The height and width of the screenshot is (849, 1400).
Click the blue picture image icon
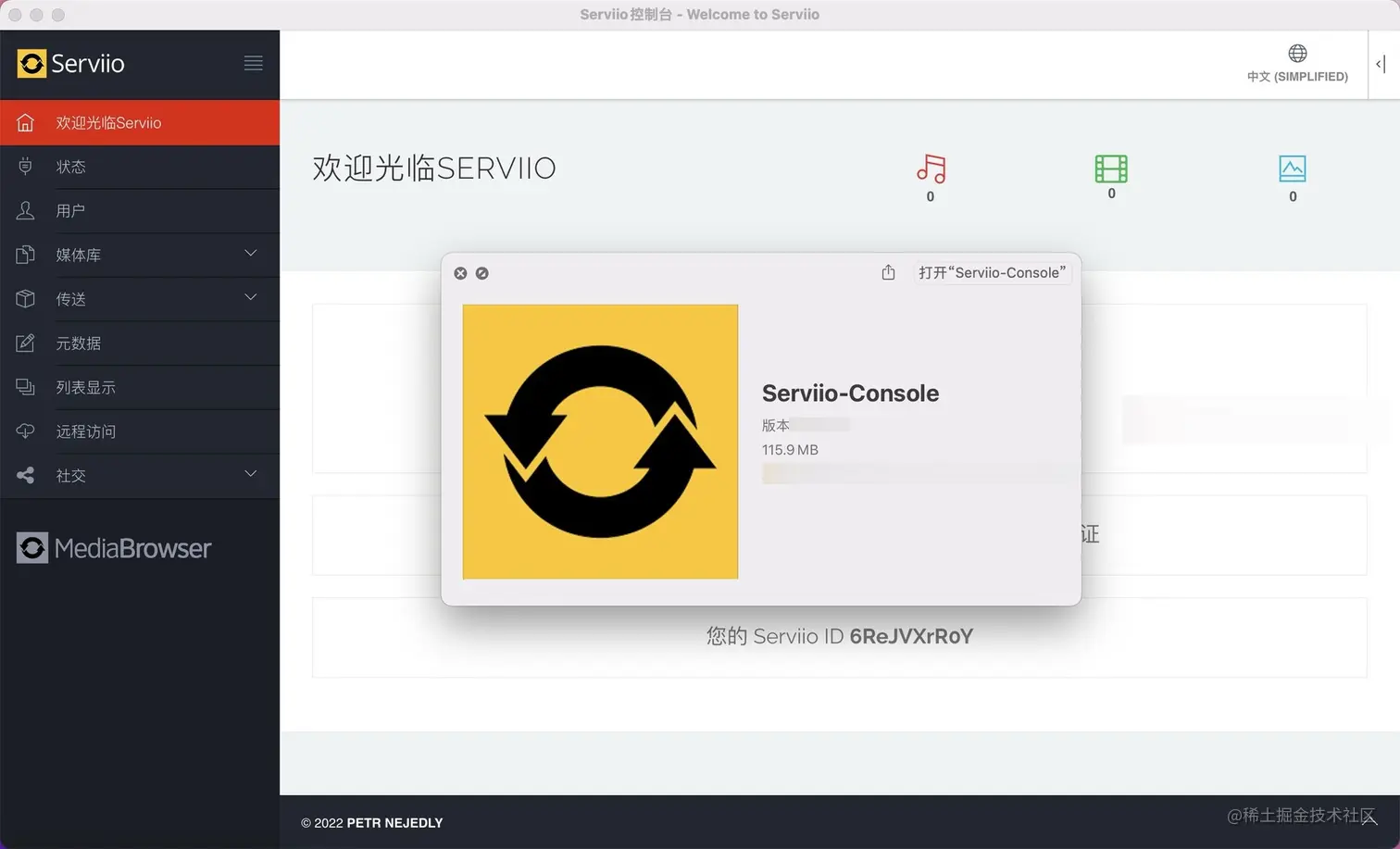tap(1293, 169)
